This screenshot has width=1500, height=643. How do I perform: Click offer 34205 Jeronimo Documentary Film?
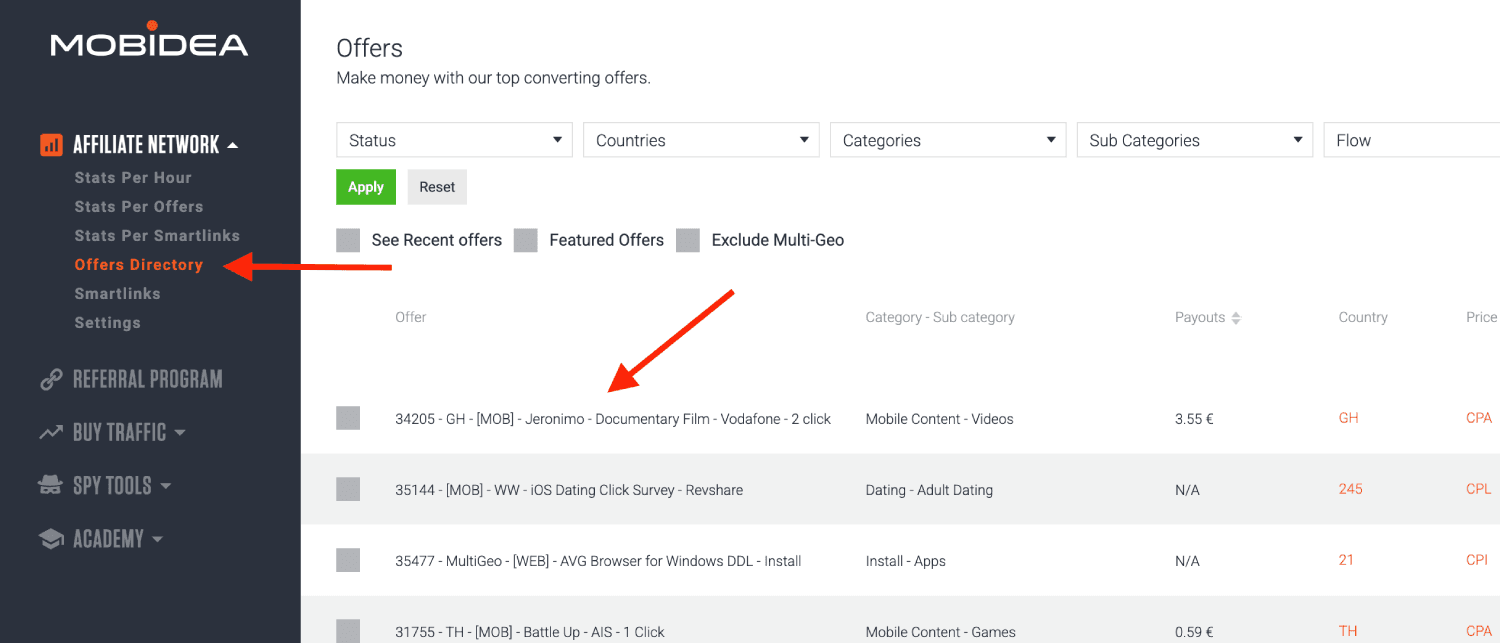[613, 419]
